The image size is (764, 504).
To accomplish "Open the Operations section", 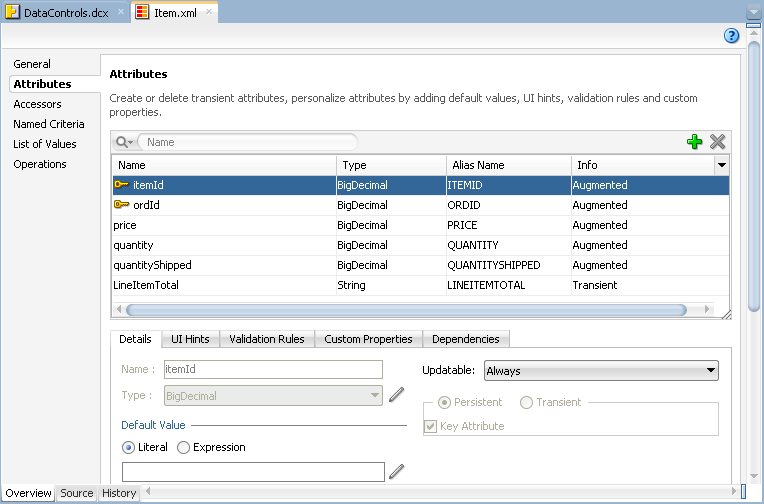I will (x=40, y=164).
